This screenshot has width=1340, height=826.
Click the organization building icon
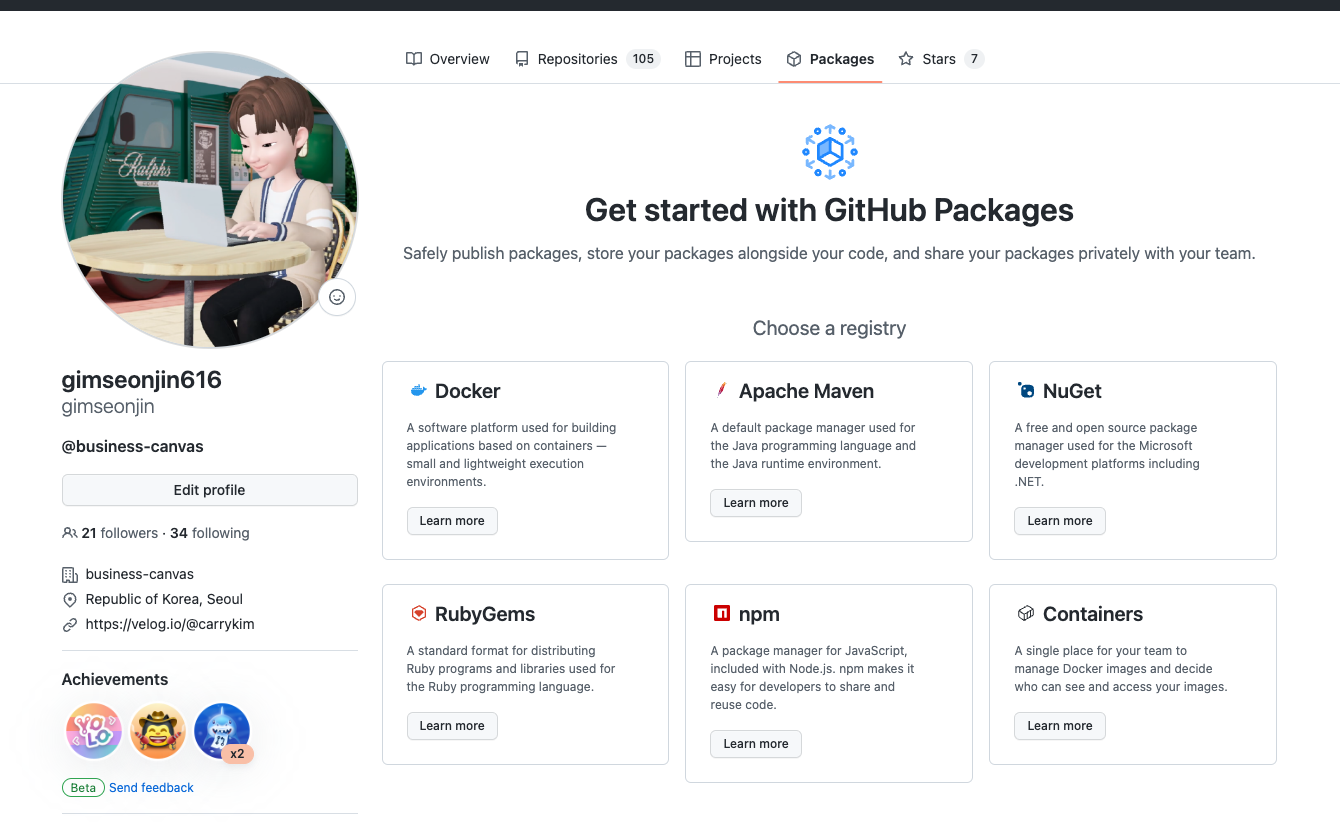70,575
